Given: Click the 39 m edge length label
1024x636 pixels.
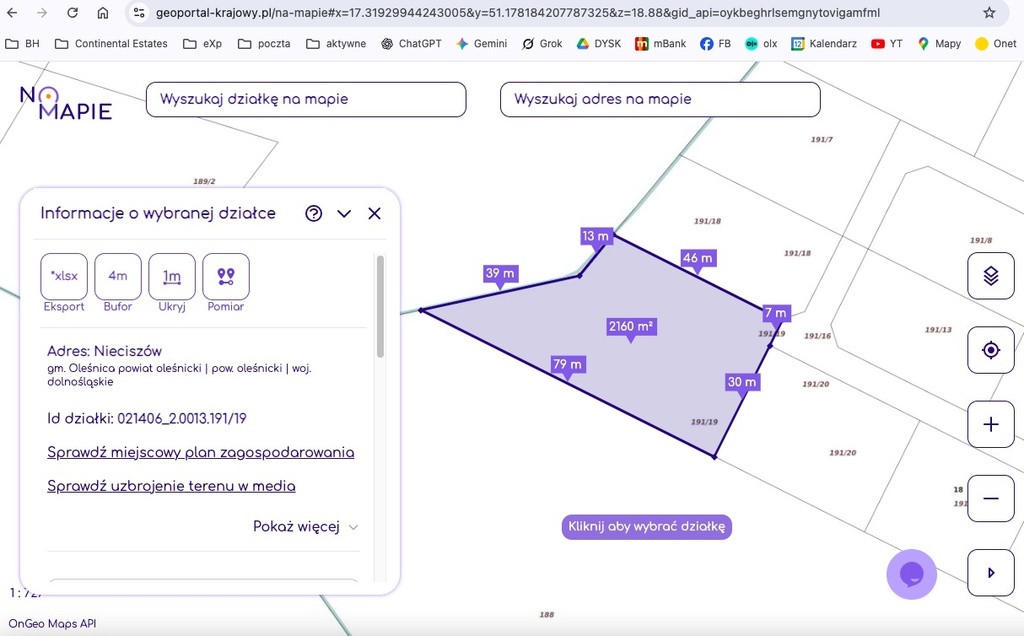Looking at the screenshot, I should click(500, 274).
